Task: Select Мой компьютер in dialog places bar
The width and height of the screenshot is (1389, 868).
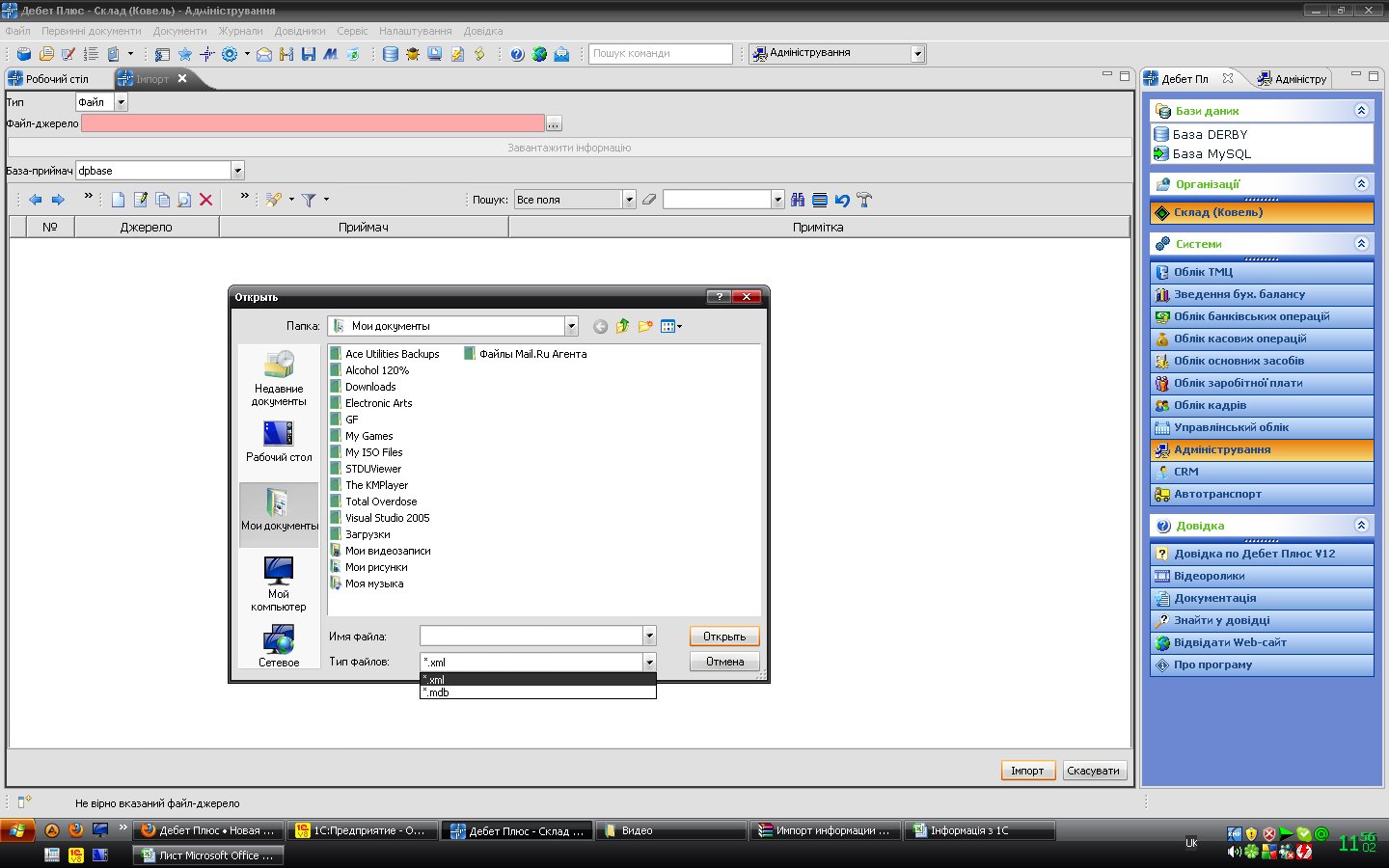Action: point(279,583)
